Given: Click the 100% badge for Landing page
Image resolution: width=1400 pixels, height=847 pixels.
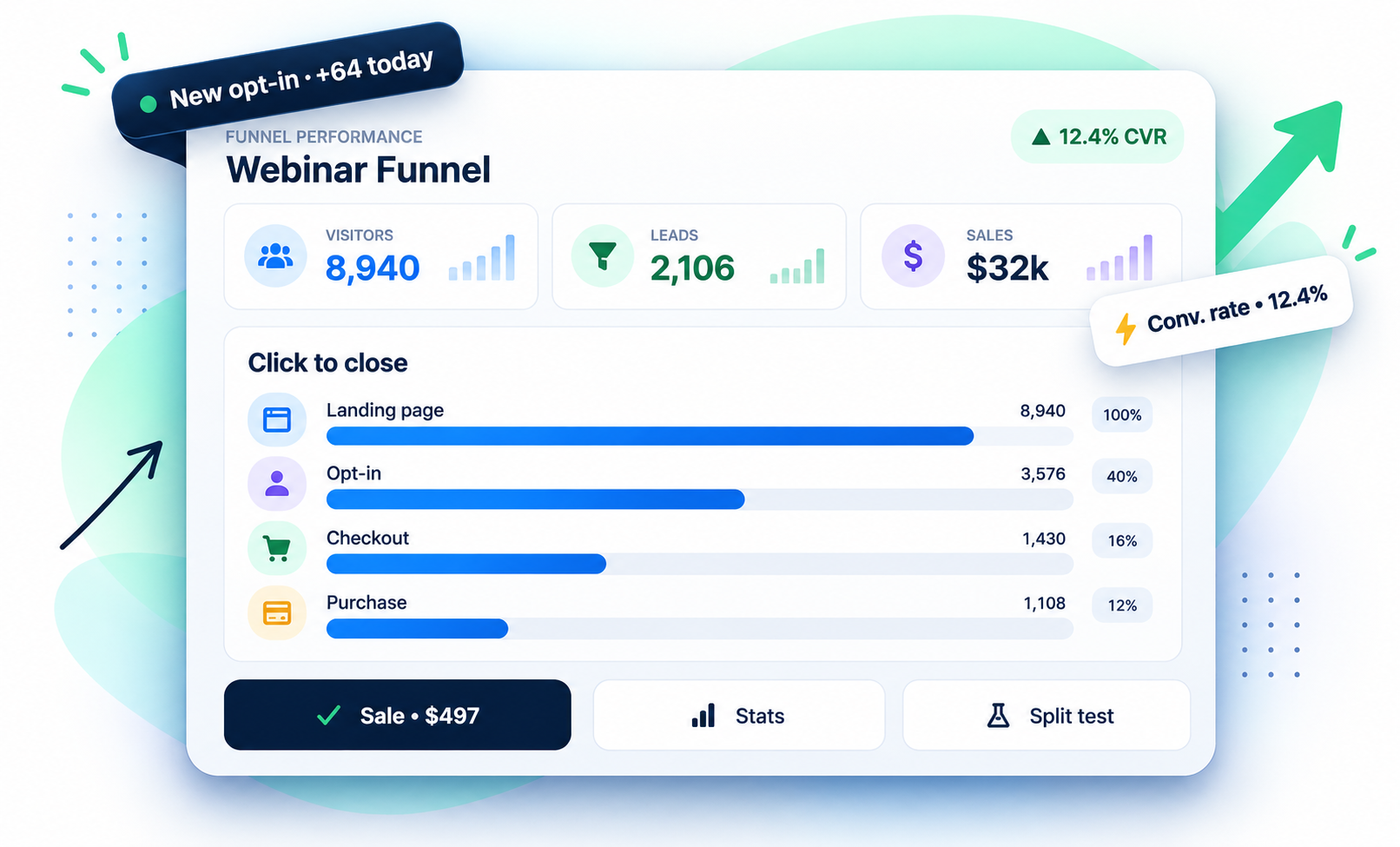Looking at the screenshot, I should pyautogui.click(x=1122, y=414).
